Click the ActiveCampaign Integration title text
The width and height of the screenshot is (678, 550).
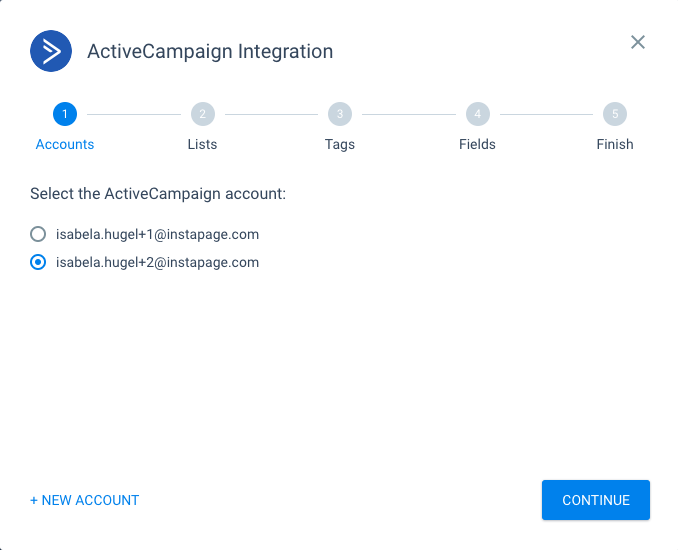[210, 51]
